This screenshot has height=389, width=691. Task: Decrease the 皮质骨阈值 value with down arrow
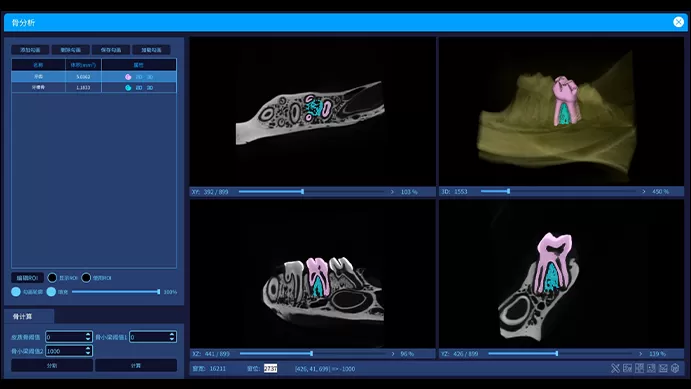pos(88,339)
